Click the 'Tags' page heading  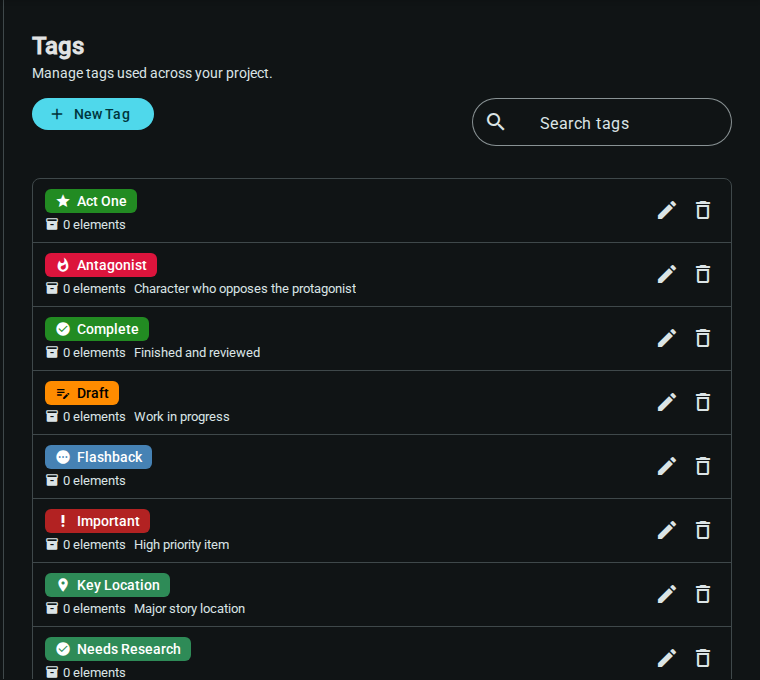pos(58,47)
